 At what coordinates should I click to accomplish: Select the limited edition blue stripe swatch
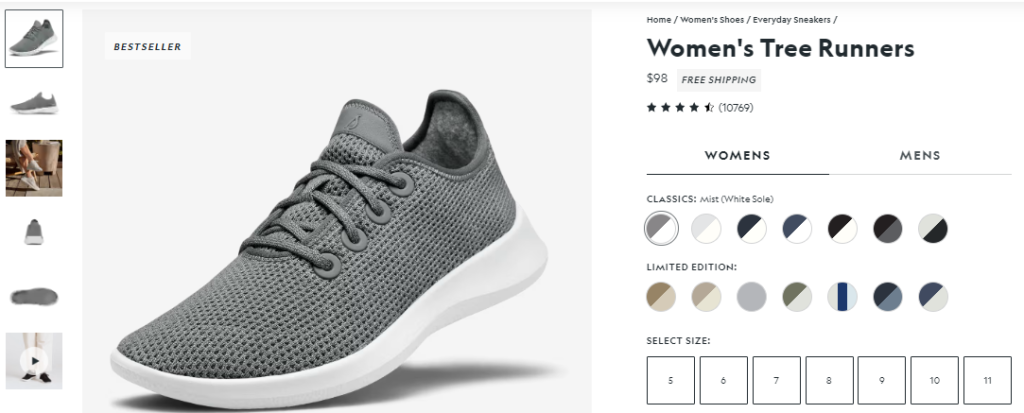tap(842, 296)
